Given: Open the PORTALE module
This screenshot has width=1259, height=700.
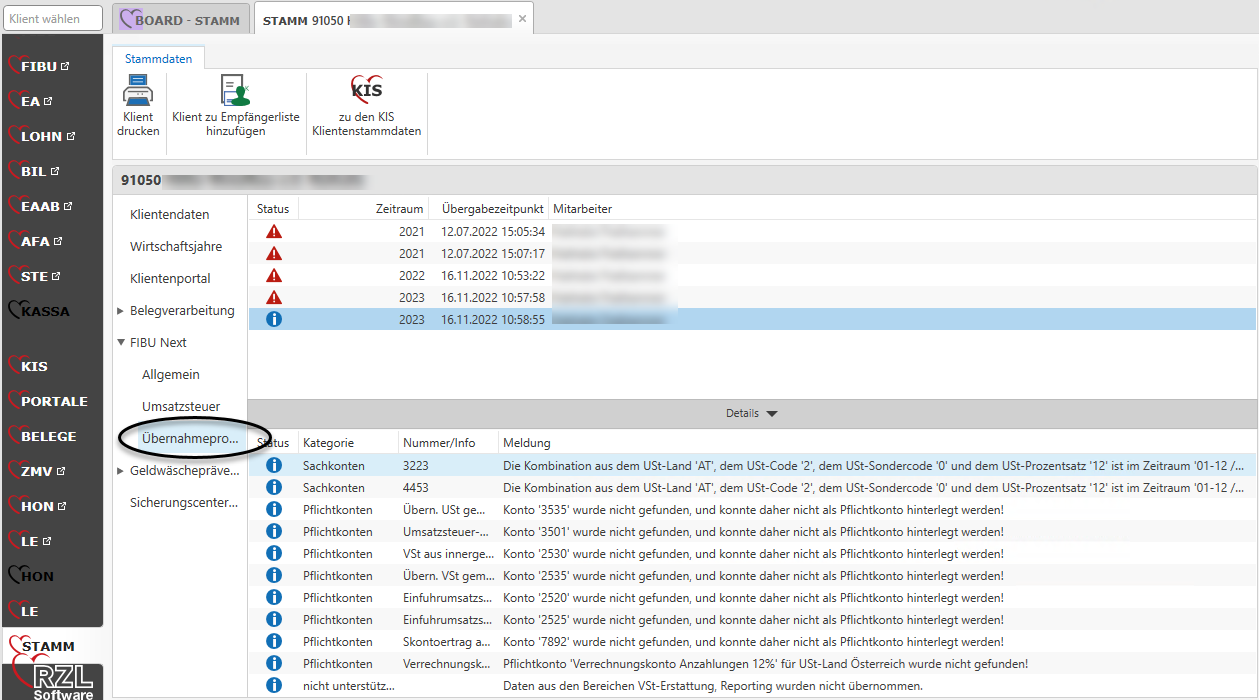Looking at the screenshot, I should [x=53, y=401].
